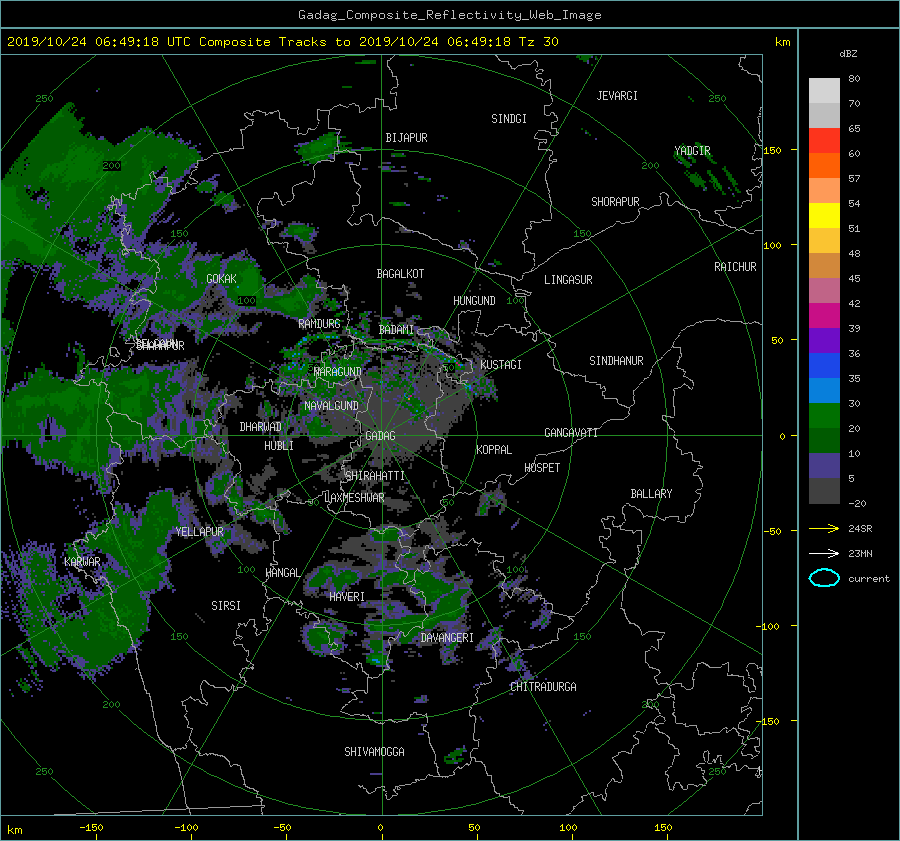Click the 'HUNGUND' city label
900x841 pixels.
(474, 301)
